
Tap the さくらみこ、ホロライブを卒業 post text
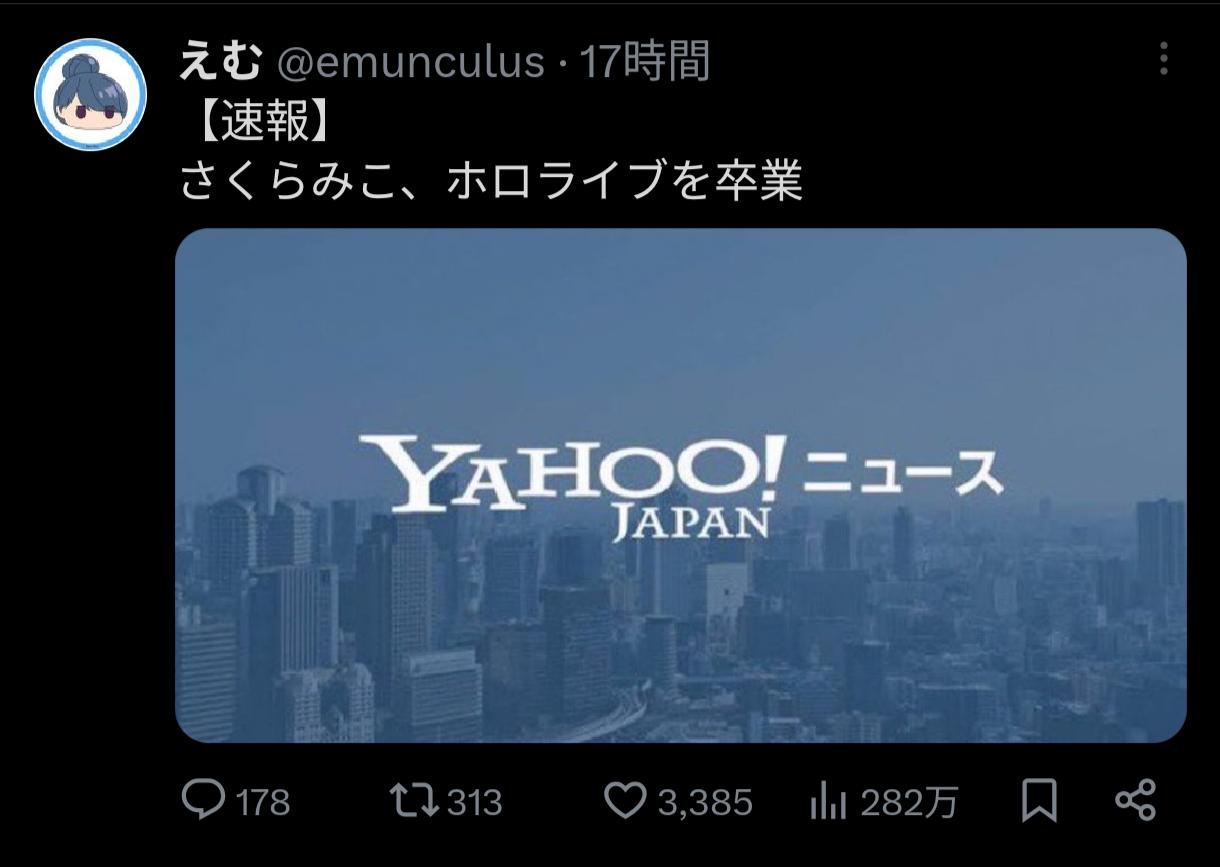[491, 181]
